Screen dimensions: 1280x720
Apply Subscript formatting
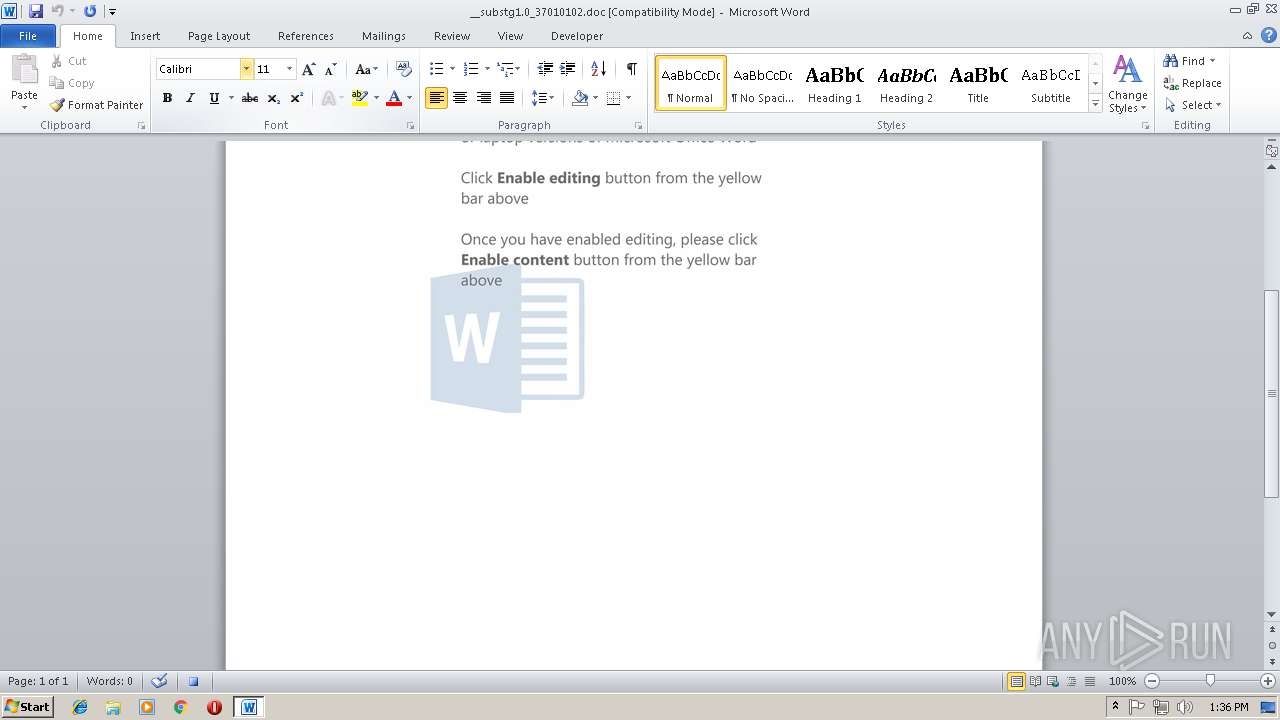pos(274,98)
